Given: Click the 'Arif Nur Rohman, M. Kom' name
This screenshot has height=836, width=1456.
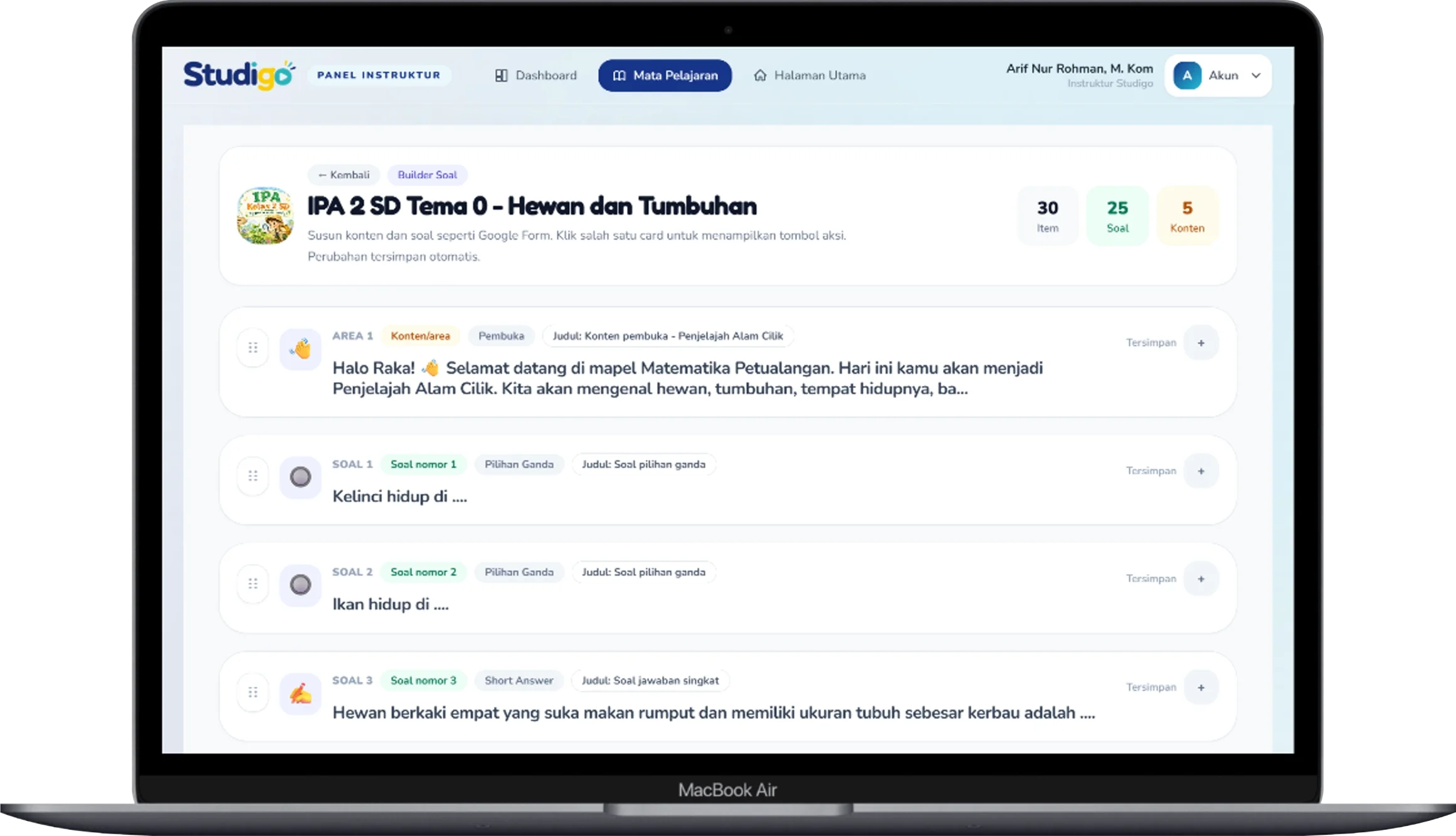Looking at the screenshot, I should (x=1079, y=68).
